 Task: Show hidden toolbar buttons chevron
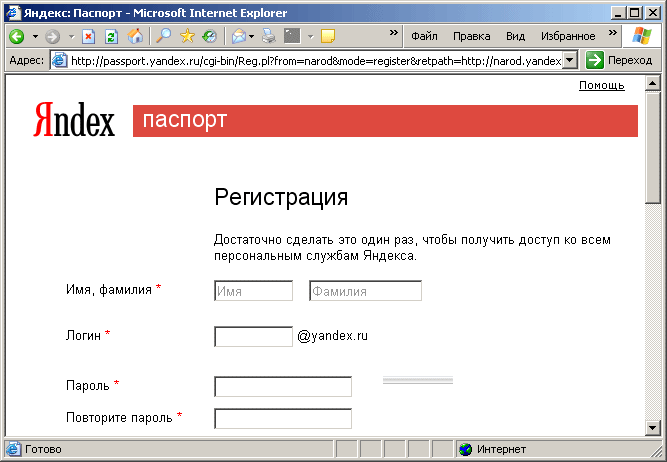pyautogui.click(x=394, y=33)
